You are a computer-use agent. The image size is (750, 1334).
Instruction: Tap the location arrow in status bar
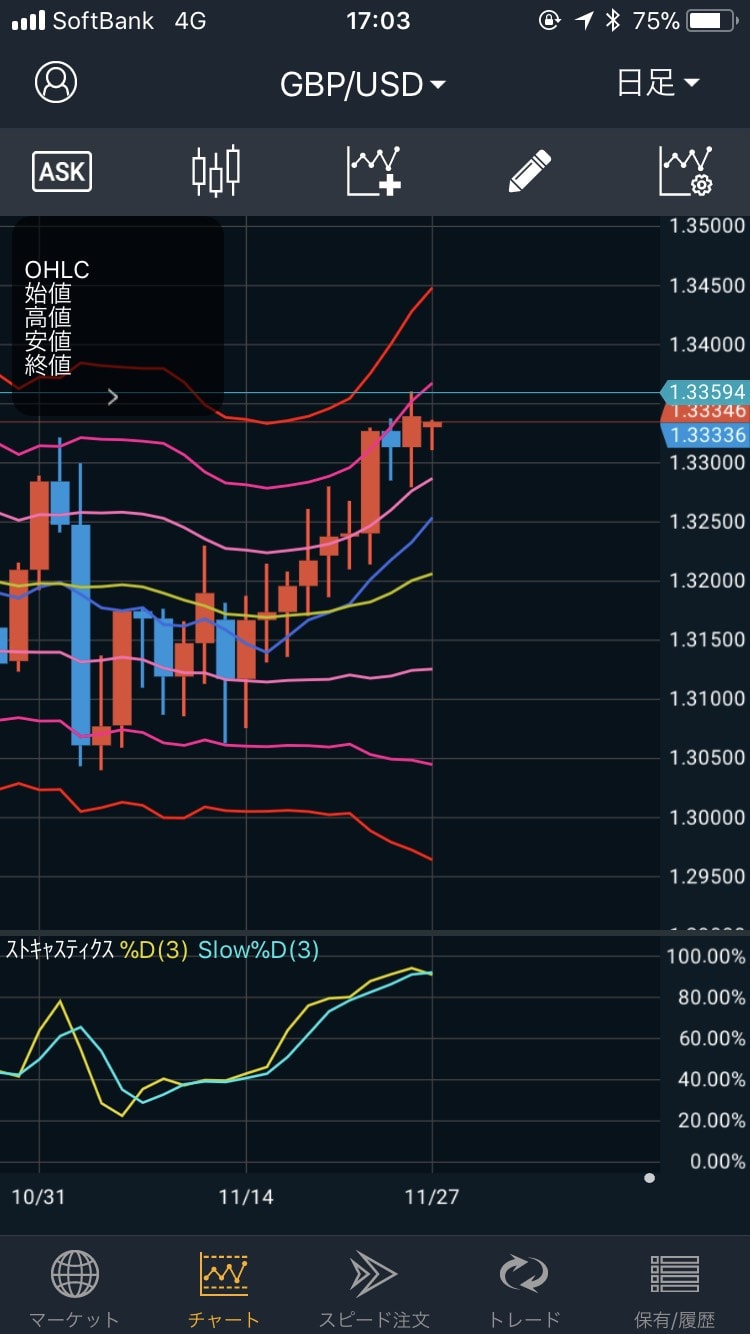click(584, 20)
